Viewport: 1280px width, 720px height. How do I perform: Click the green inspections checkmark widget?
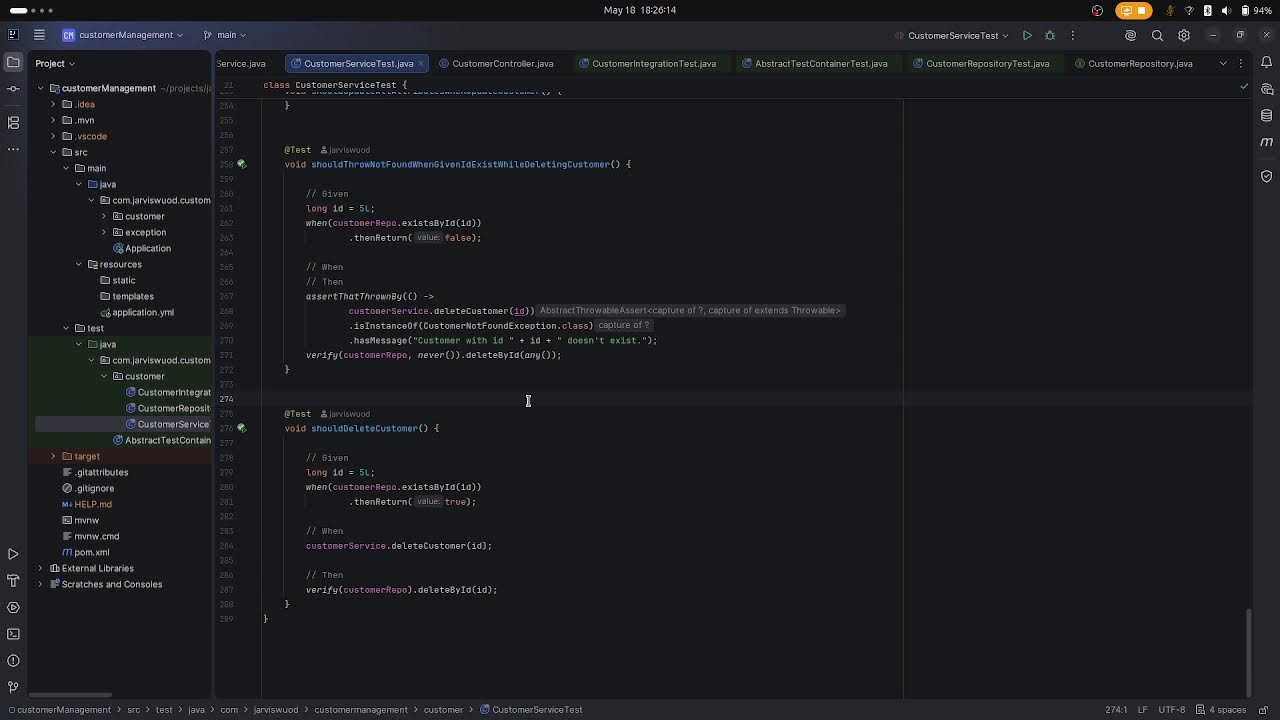1244,86
